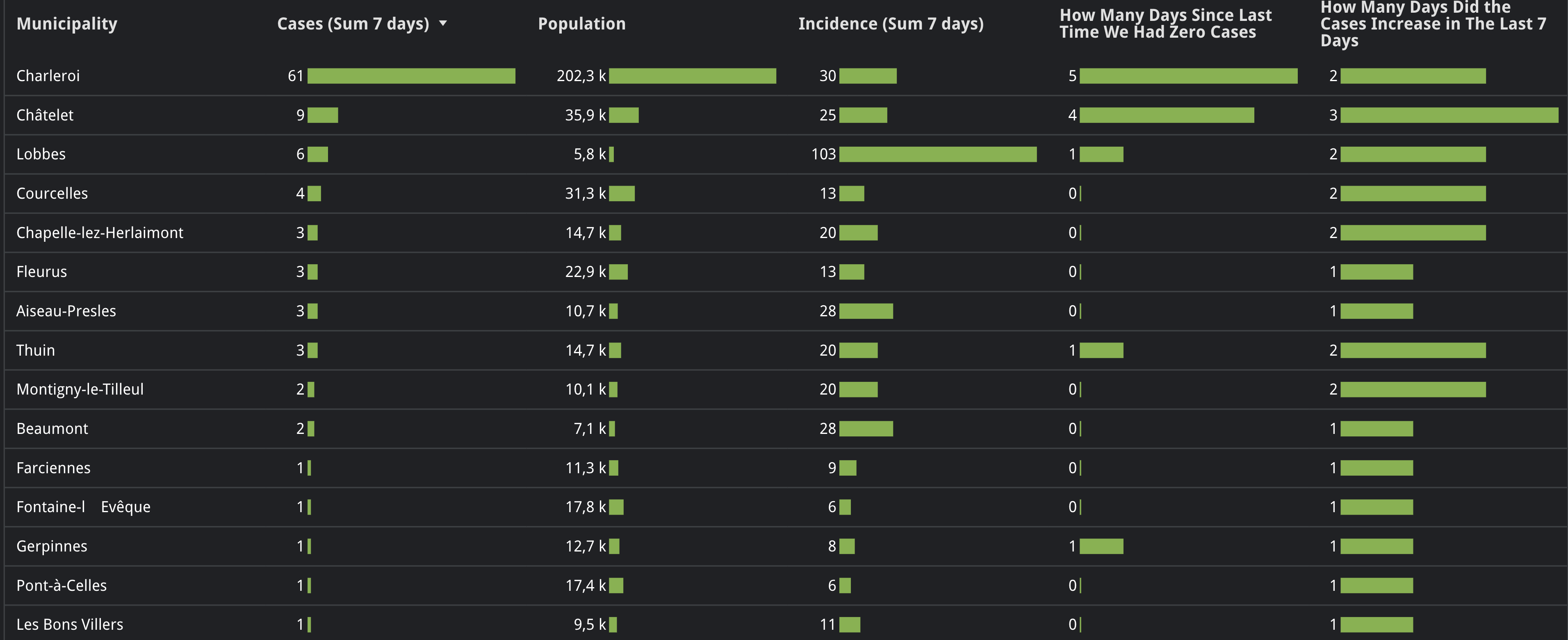The image size is (1568, 640).
Task: Click Châtelet cases-increase days bar
Action: [1449, 115]
